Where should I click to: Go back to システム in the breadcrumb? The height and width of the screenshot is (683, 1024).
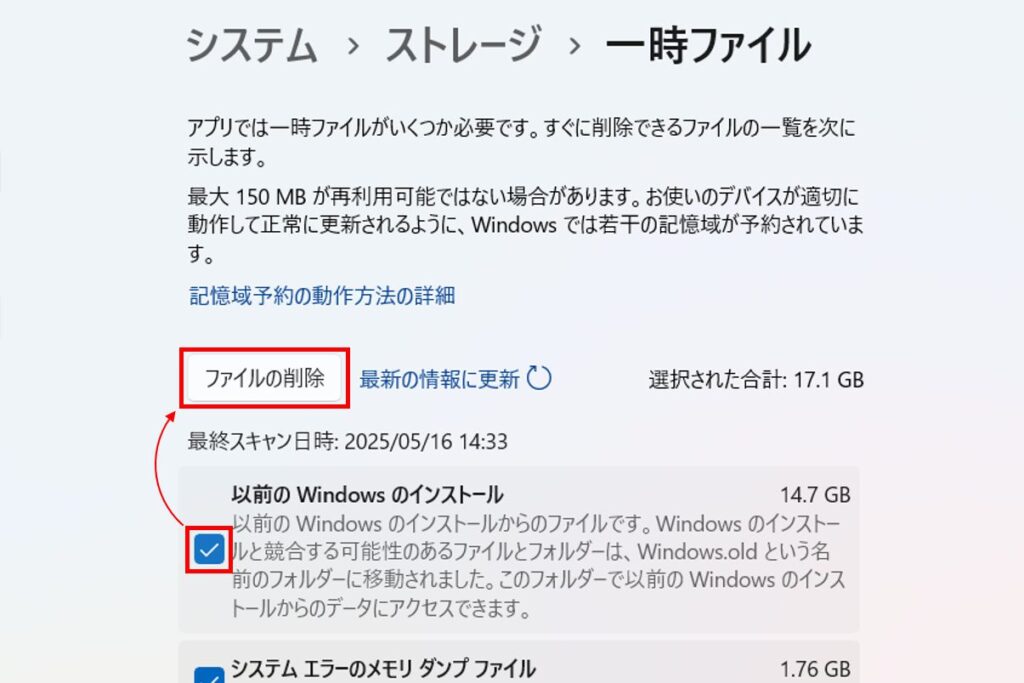coord(252,46)
